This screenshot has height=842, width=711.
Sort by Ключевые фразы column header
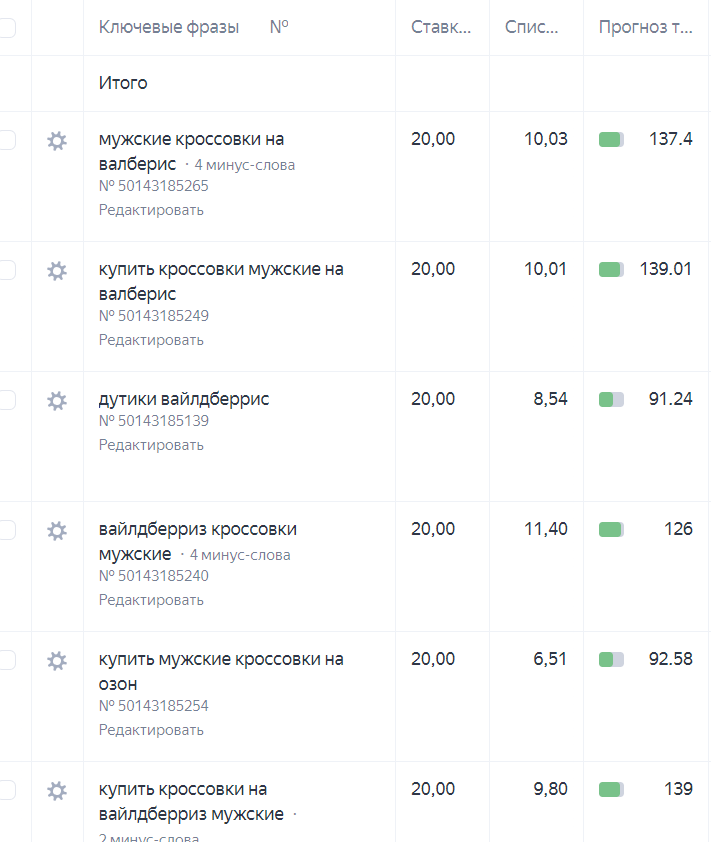coord(168,28)
